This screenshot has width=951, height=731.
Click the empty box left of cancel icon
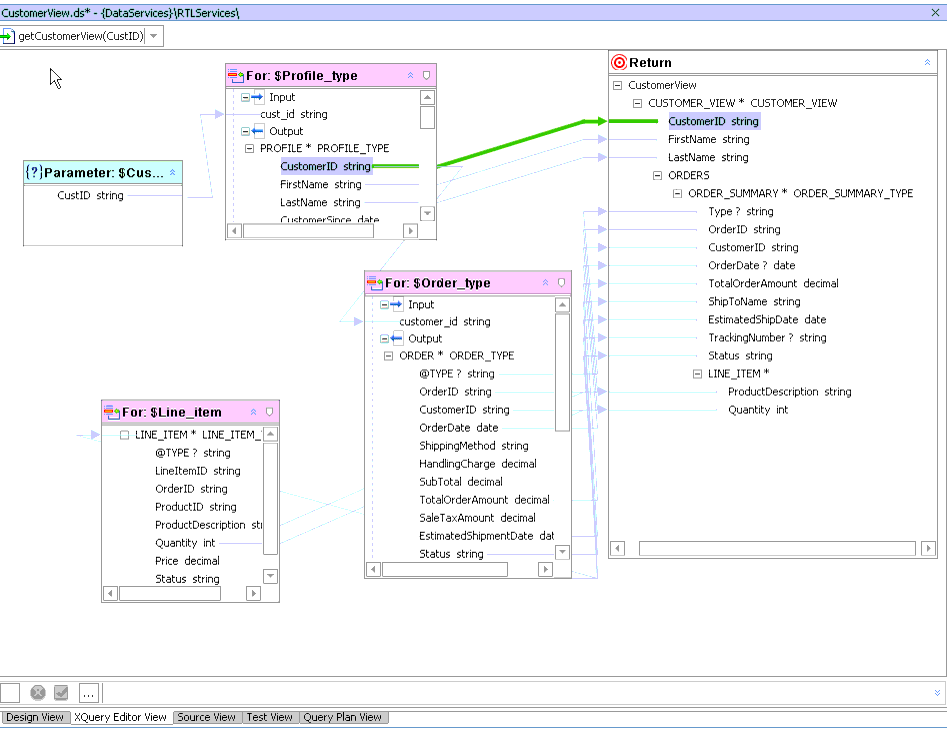(10, 692)
